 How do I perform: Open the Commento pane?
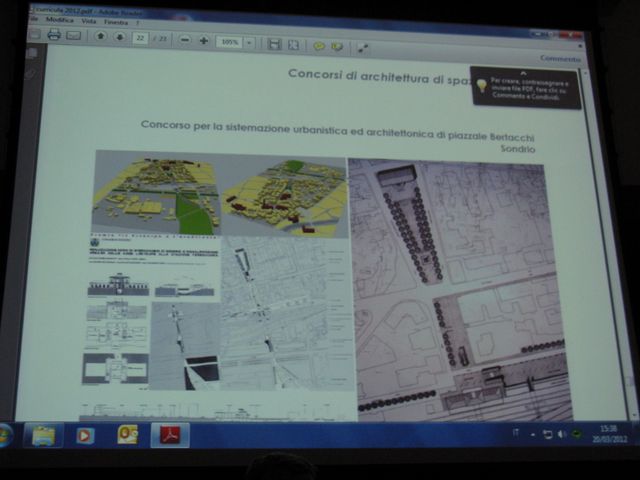tap(560, 58)
